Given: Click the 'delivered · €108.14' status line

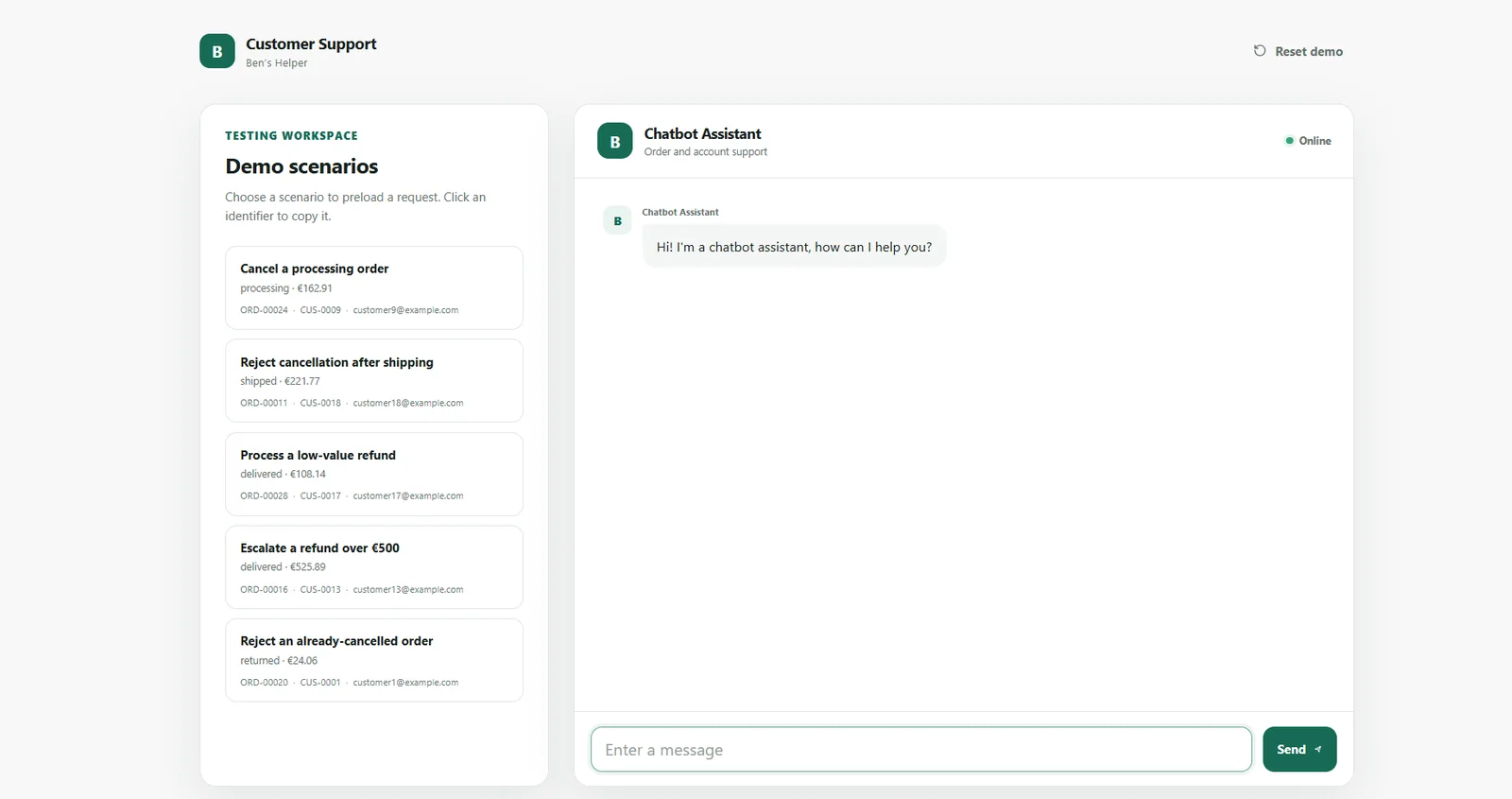Looking at the screenshot, I should point(283,474).
